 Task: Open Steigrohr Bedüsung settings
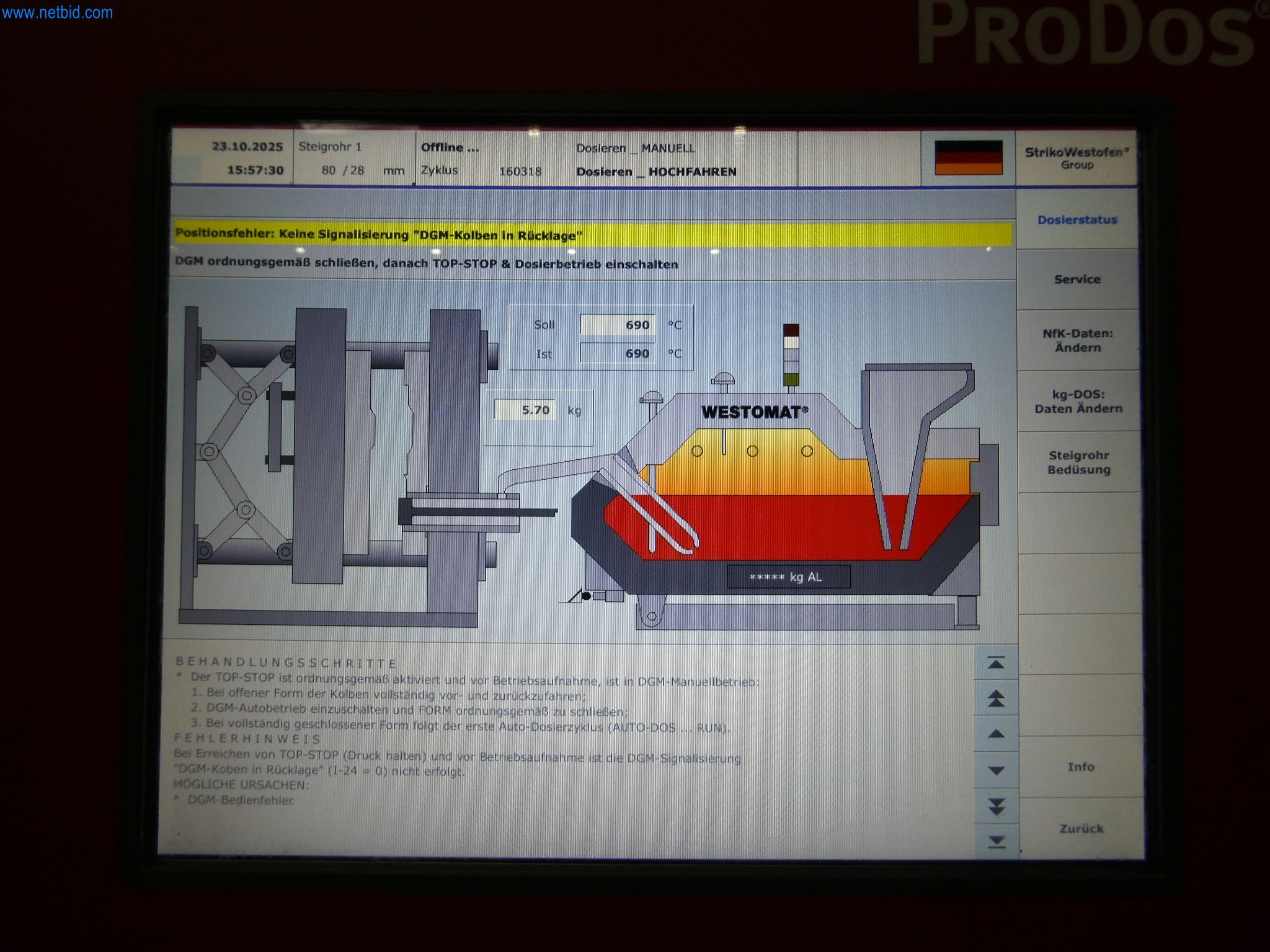pyautogui.click(x=1079, y=462)
